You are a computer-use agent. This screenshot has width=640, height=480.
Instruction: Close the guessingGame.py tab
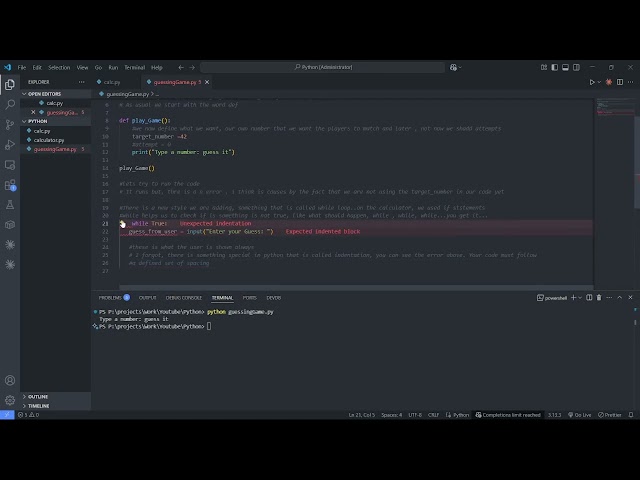click(x=207, y=82)
